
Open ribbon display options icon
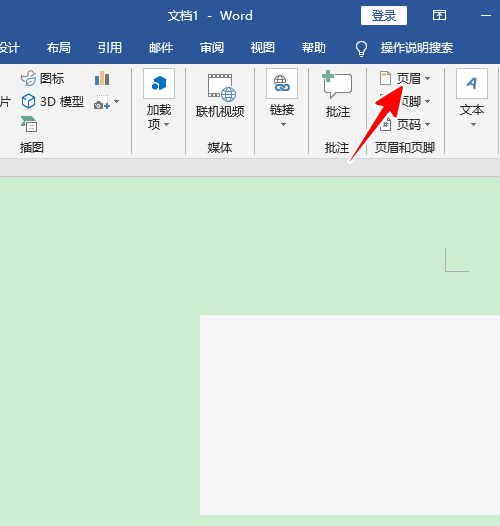[439, 15]
